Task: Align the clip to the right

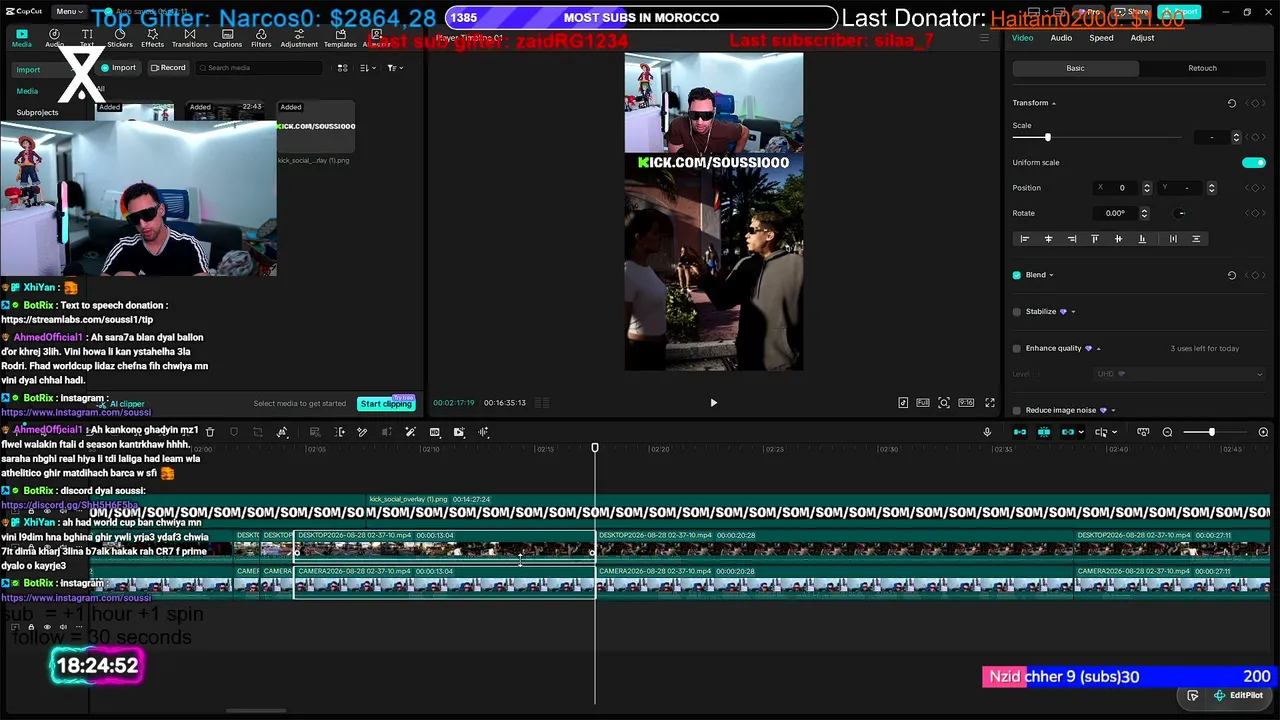Action: [x=1072, y=239]
